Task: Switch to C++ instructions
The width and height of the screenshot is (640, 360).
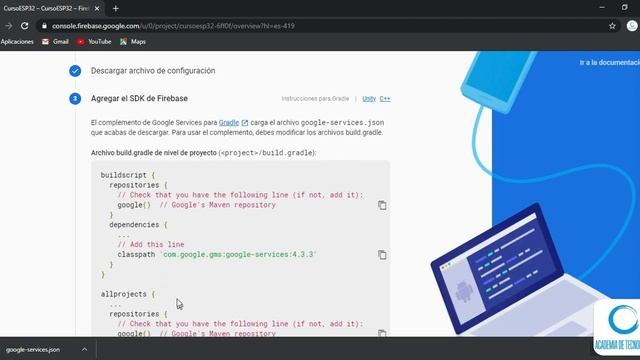Action: pyautogui.click(x=385, y=99)
